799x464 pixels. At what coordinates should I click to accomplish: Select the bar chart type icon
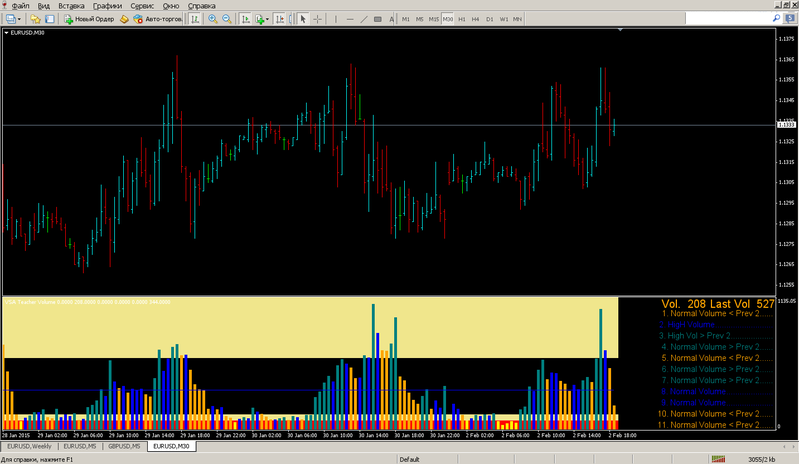click(195, 19)
